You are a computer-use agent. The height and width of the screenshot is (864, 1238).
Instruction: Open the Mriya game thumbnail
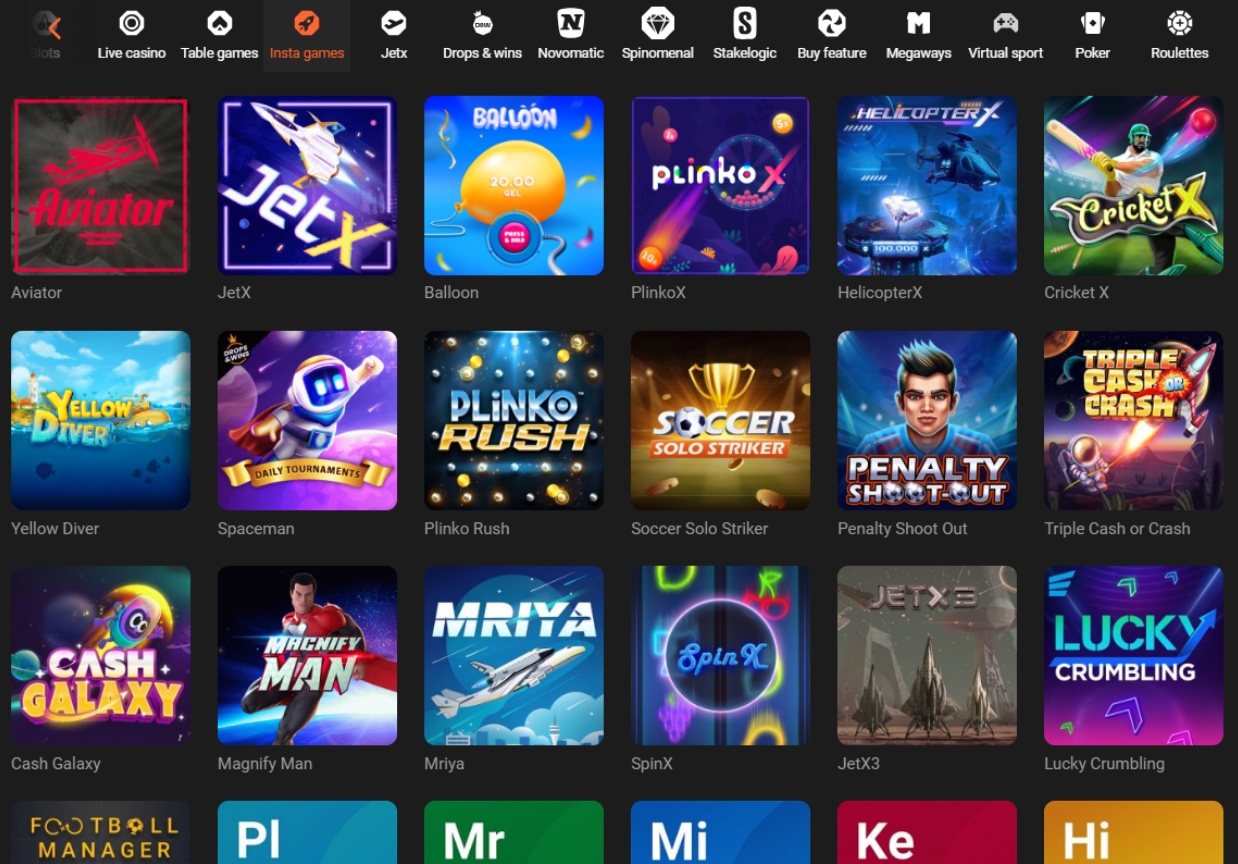tap(514, 655)
